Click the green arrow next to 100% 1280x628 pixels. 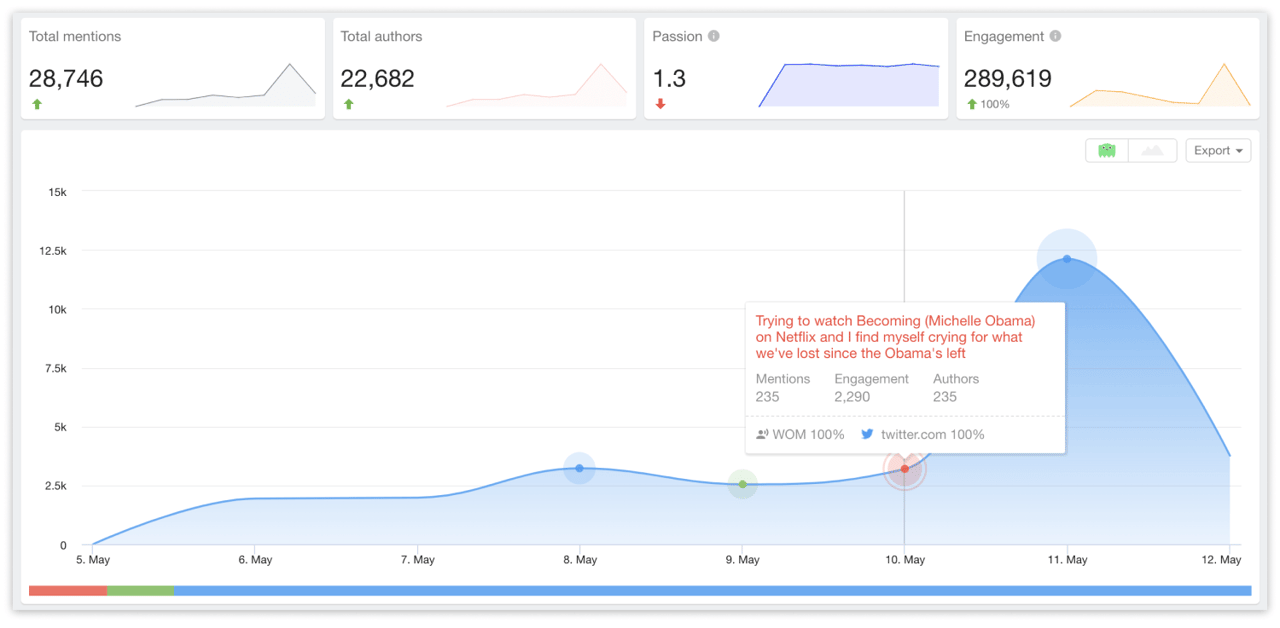tap(971, 104)
